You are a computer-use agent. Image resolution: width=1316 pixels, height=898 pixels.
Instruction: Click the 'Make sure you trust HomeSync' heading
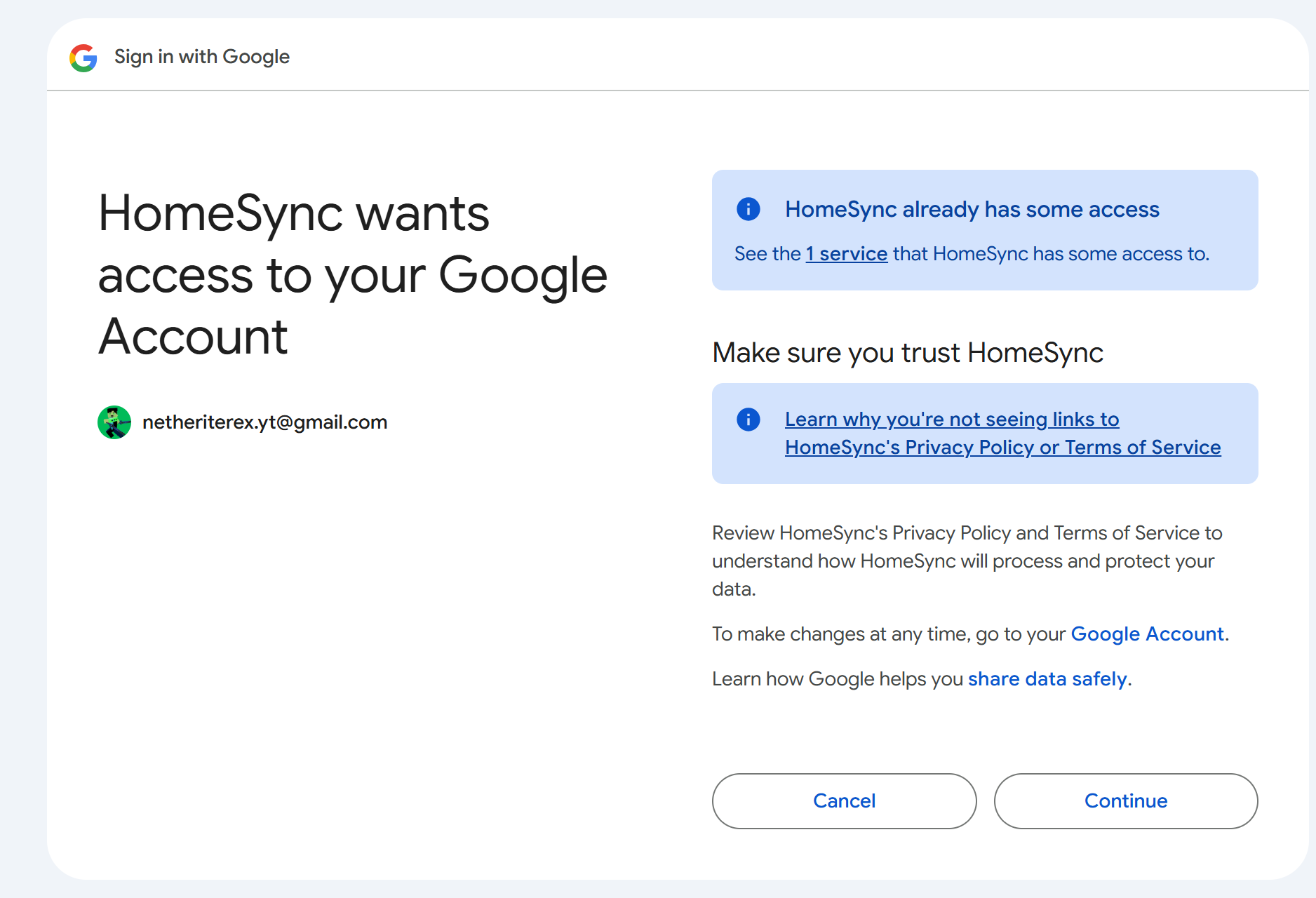tap(907, 353)
